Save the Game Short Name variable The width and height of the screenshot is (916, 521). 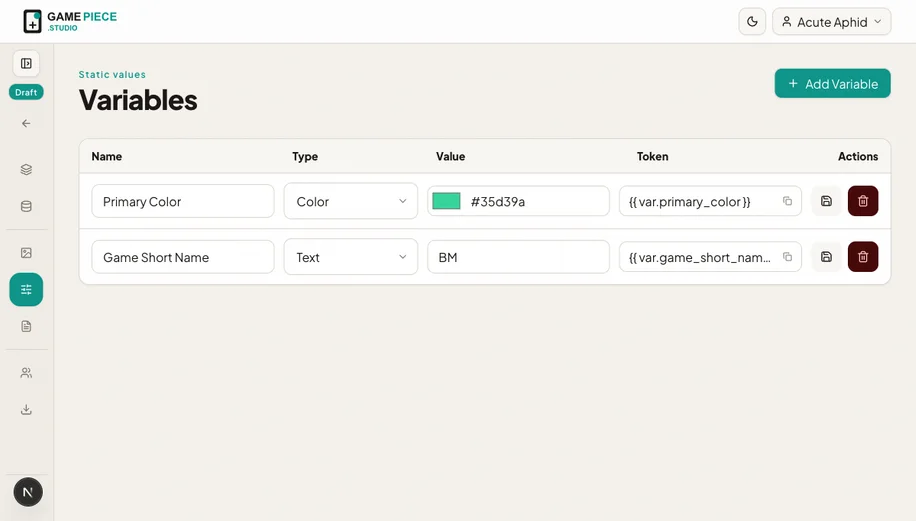[826, 256]
